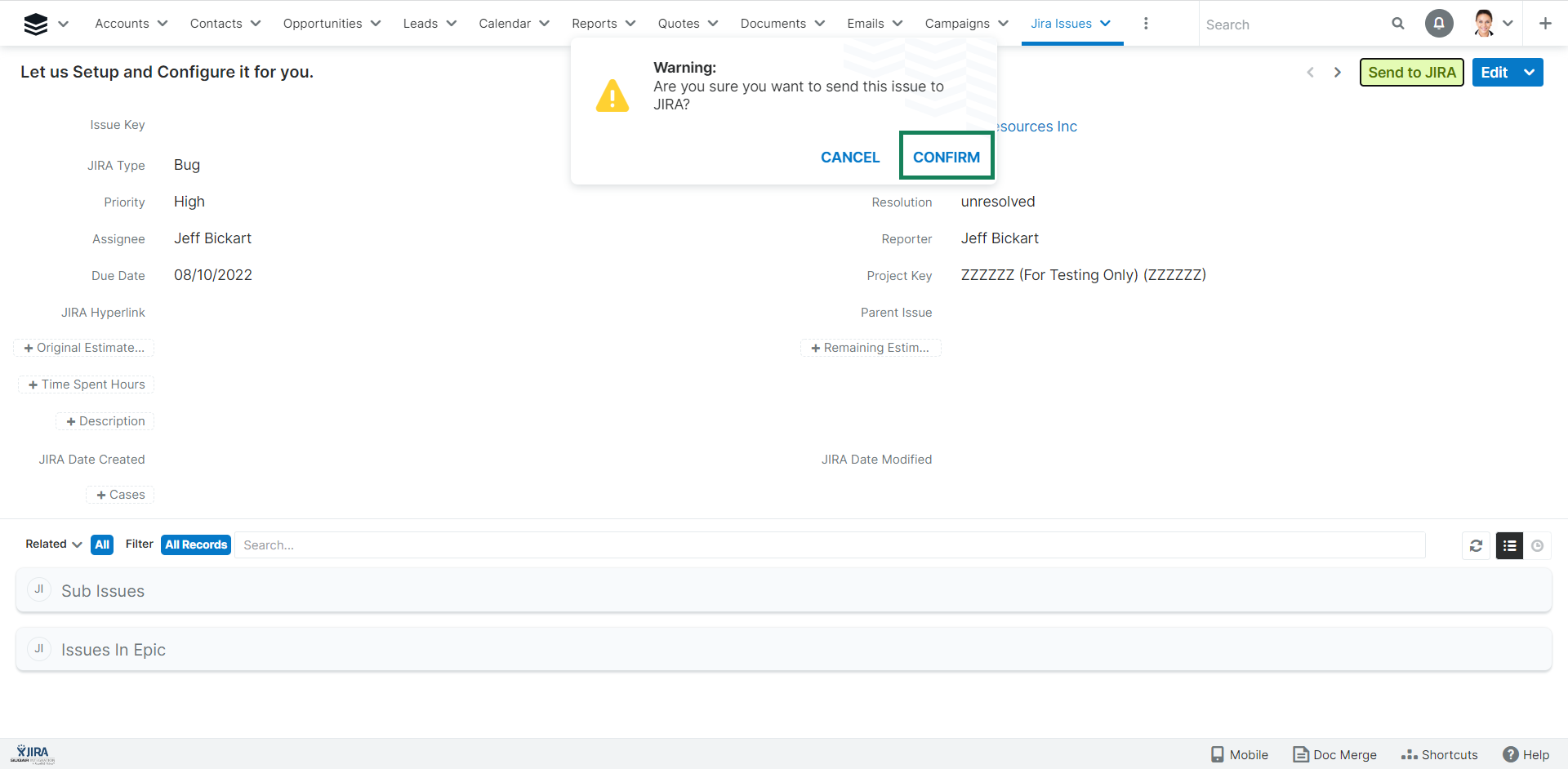Screen dimensions: 1568x769
Task: Open the user avatar dropdown menu
Action: (1494, 24)
